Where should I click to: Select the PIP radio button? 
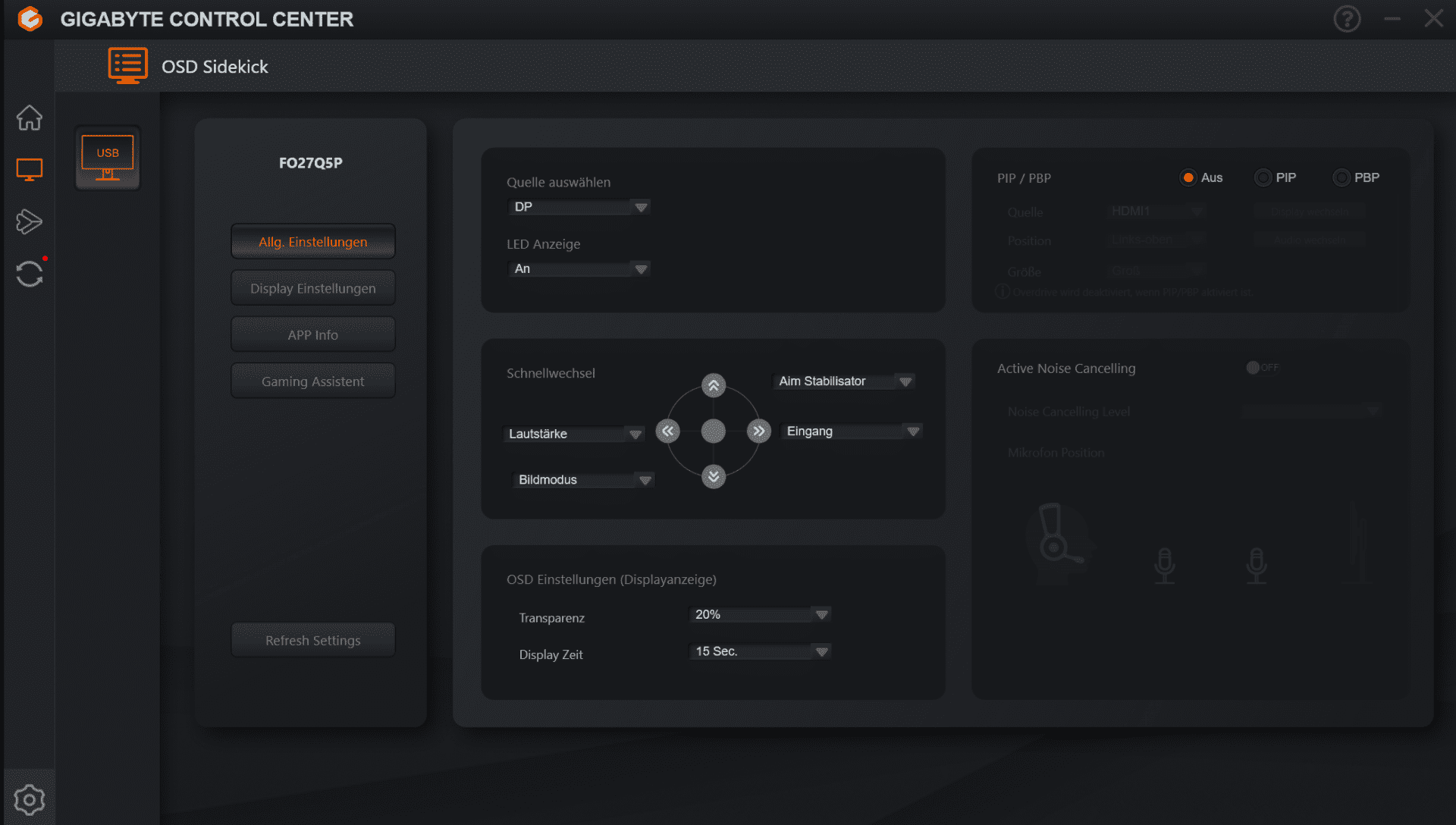(x=1263, y=177)
